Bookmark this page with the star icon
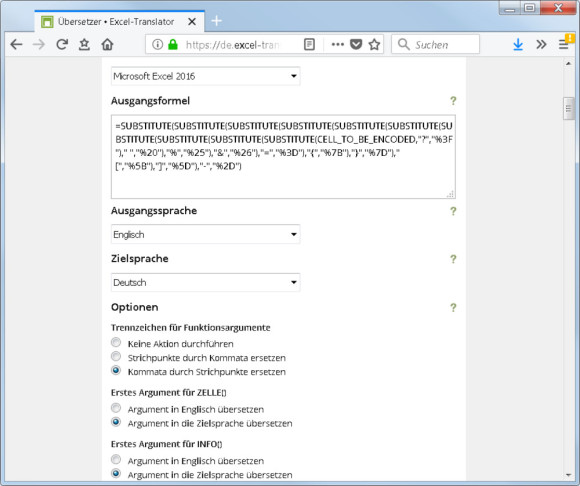 tap(374, 45)
